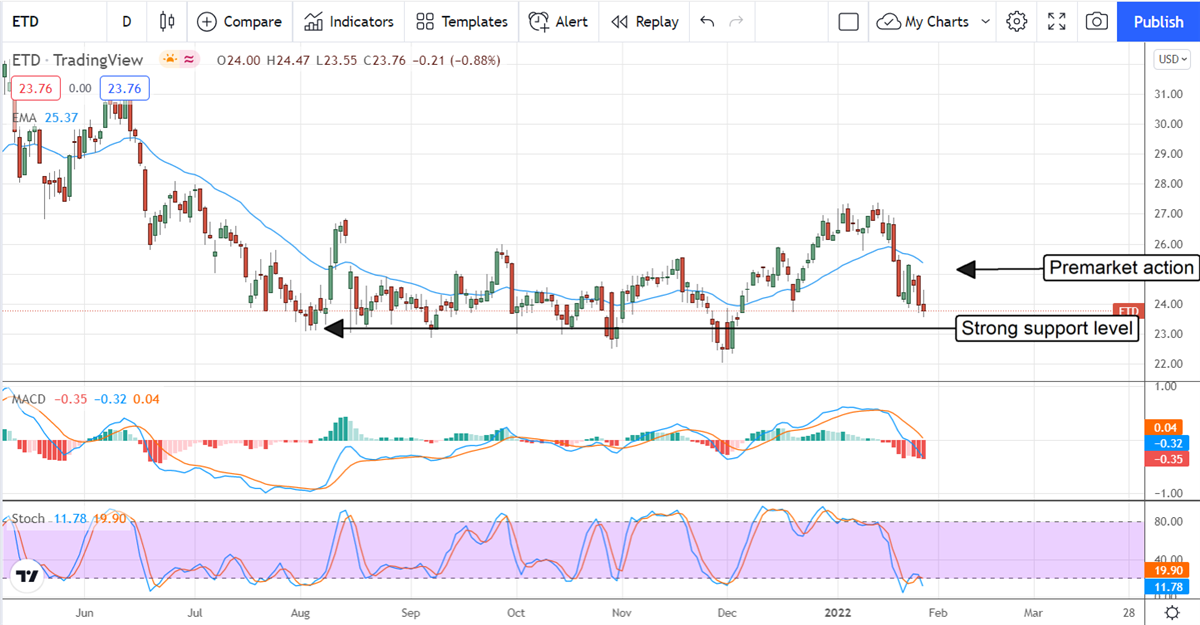Click the Redo arrow in toolbar
This screenshot has height=625, width=1200.
737,21
